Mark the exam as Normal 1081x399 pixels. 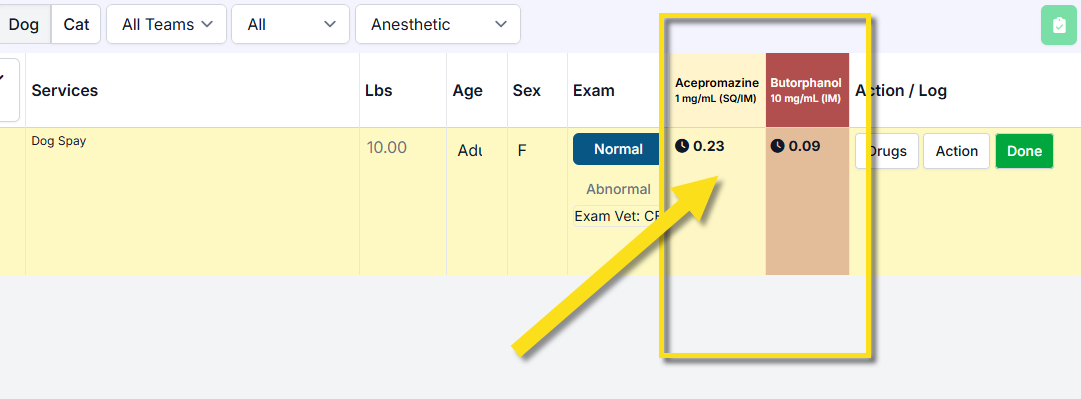[618, 149]
